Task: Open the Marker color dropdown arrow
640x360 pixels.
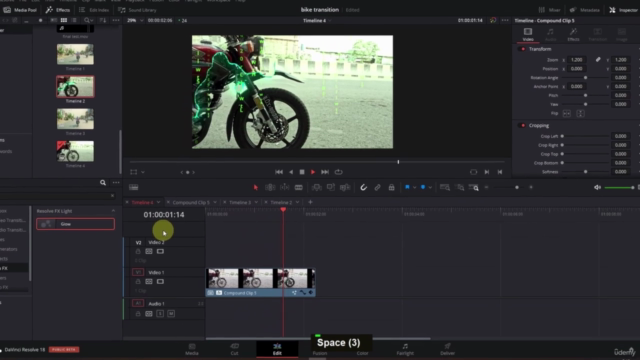Action: tap(430, 188)
